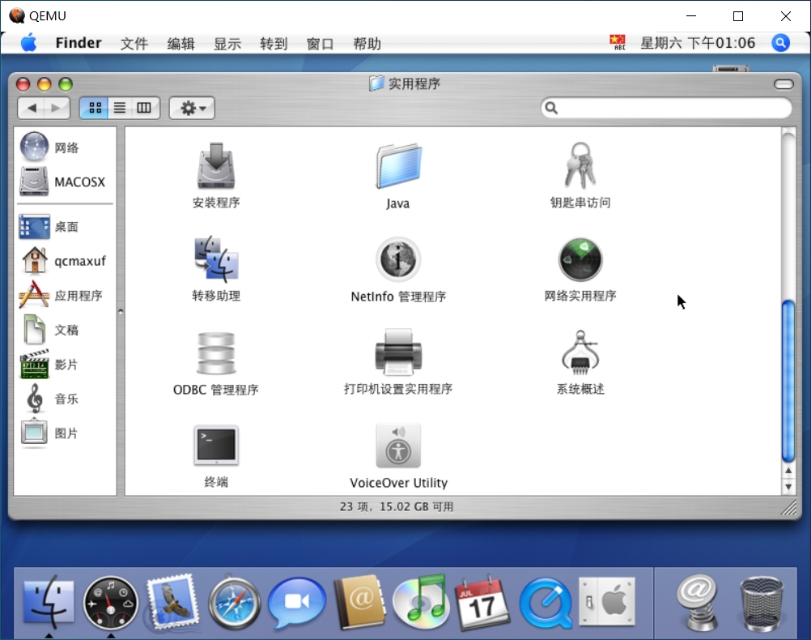
Task: Launch the 安装程序 installer
Action: tap(215, 168)
